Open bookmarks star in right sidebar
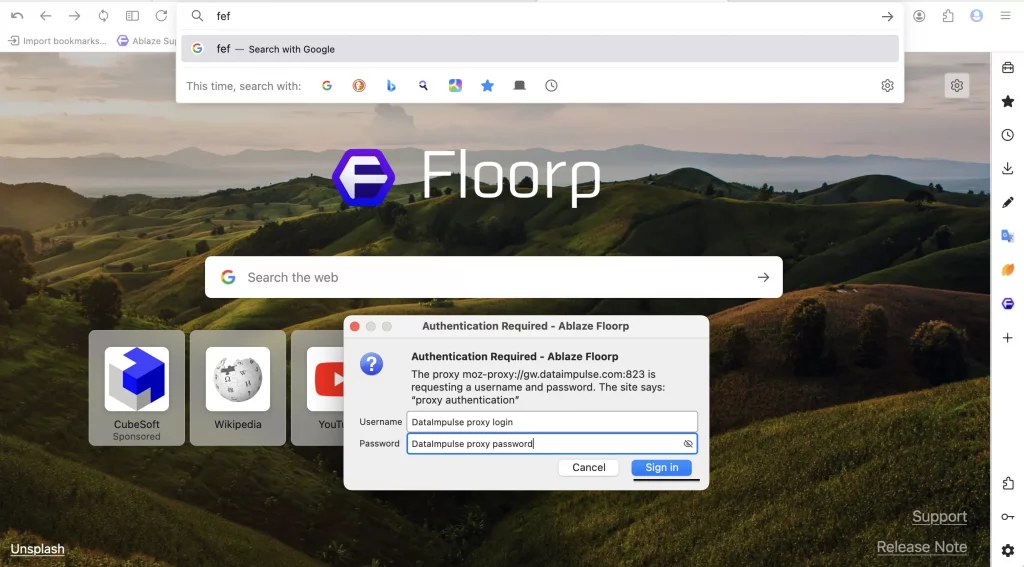Image resolution: width=1024 pixels, height=567 pixels. point(1008,101)
